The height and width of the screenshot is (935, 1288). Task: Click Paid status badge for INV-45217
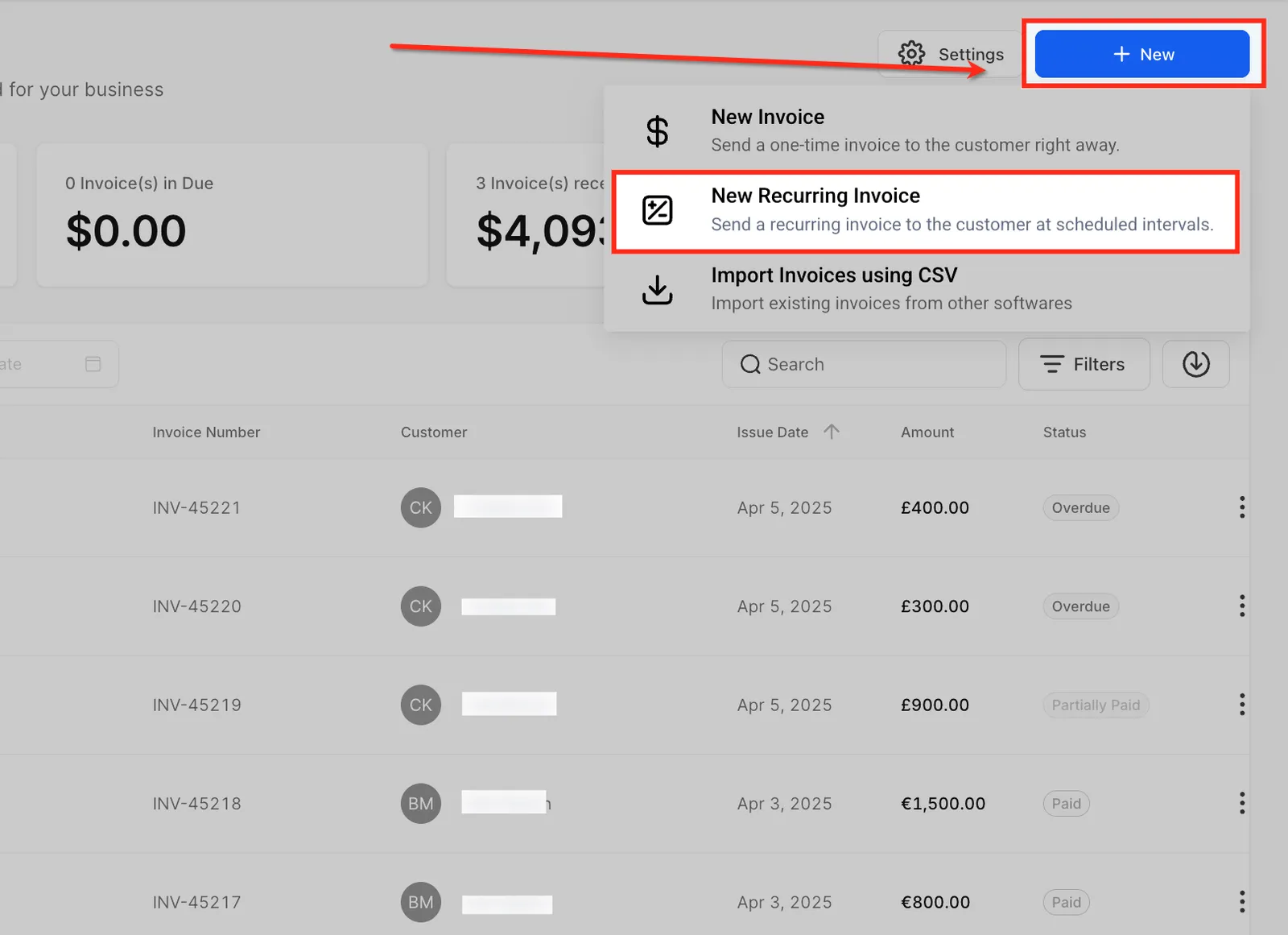[x=1067, y=902]
